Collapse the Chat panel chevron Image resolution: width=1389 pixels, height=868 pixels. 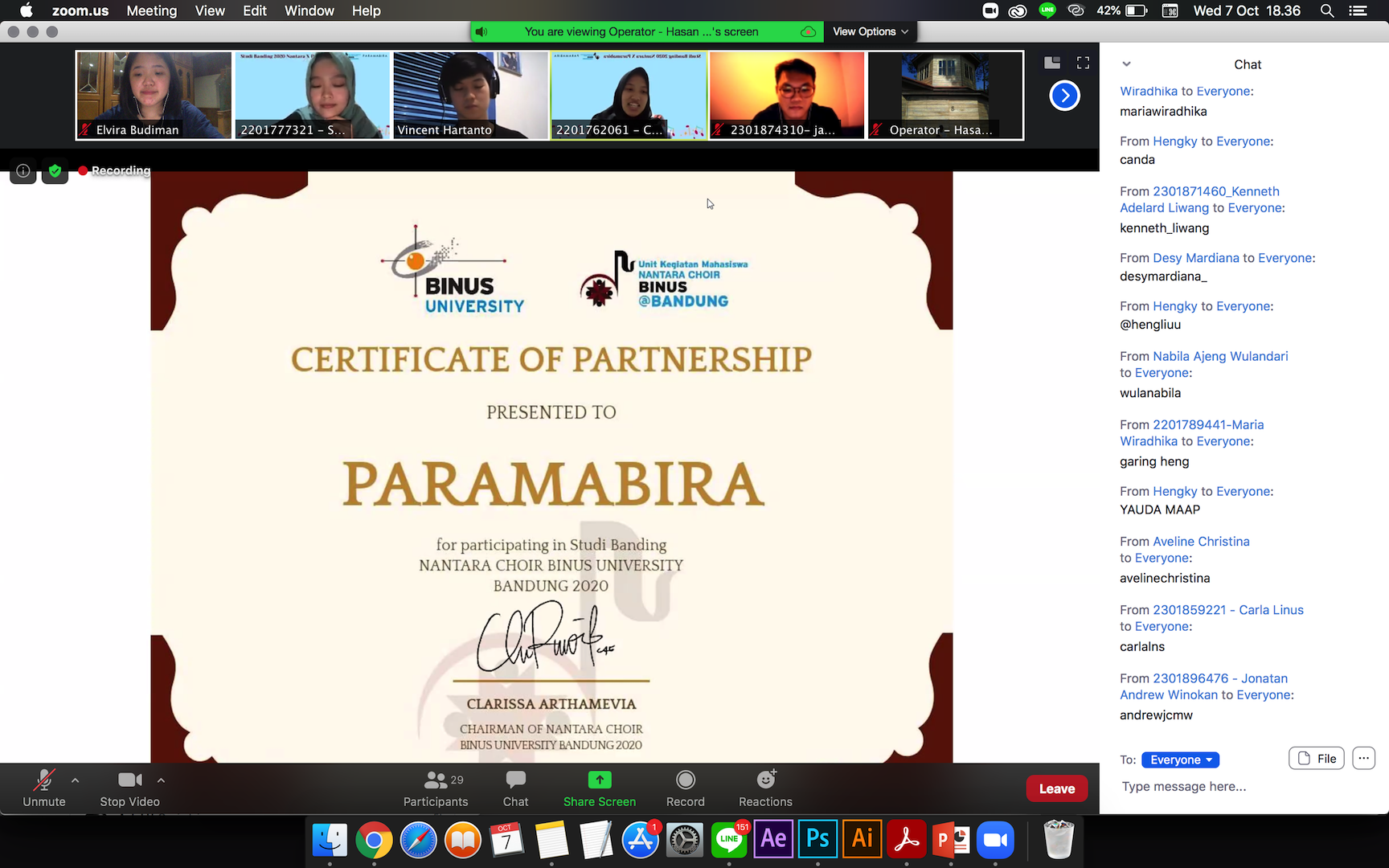pos(1126,64)
